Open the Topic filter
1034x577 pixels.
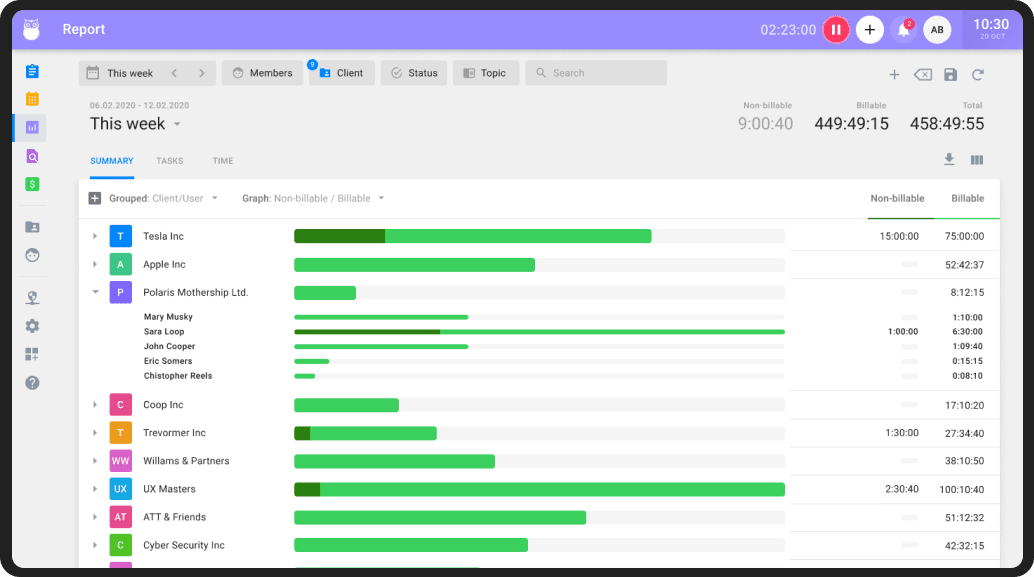pos(486,73)
